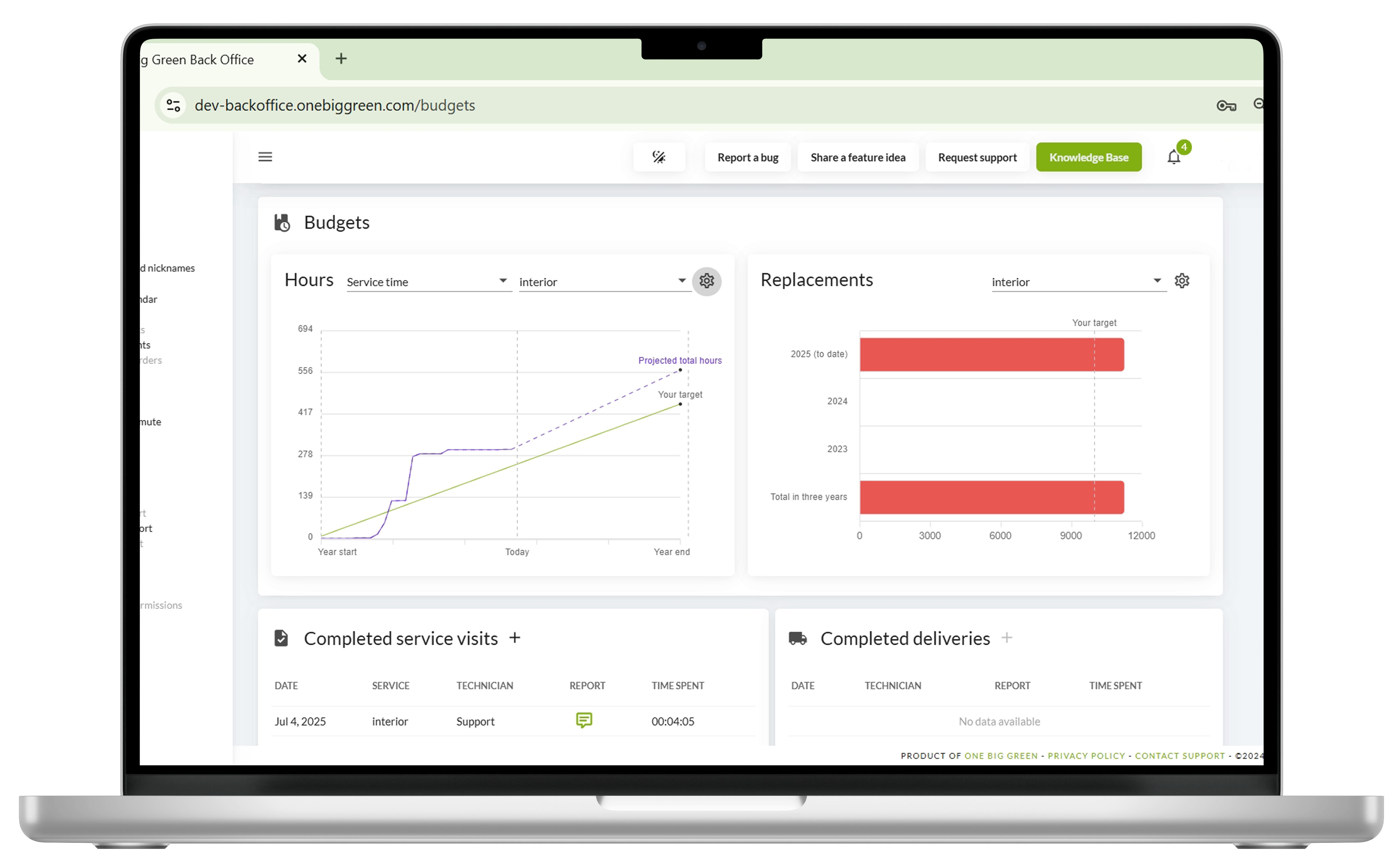Click the Report a bug button
Image resolution: width=1400 pixels, height=856 pixels.
pos(748,157)
